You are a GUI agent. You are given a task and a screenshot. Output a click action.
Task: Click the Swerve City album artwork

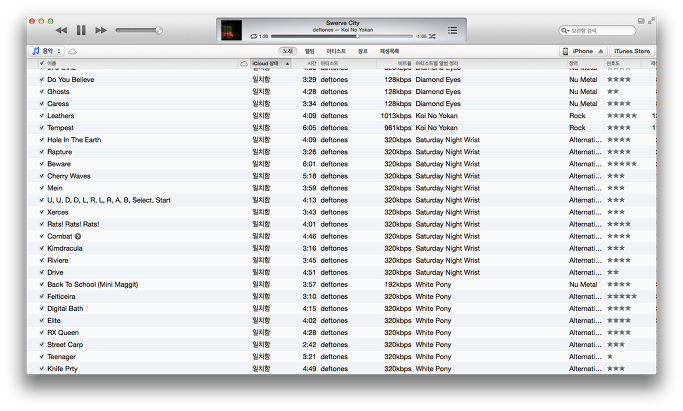click(231, 30)
